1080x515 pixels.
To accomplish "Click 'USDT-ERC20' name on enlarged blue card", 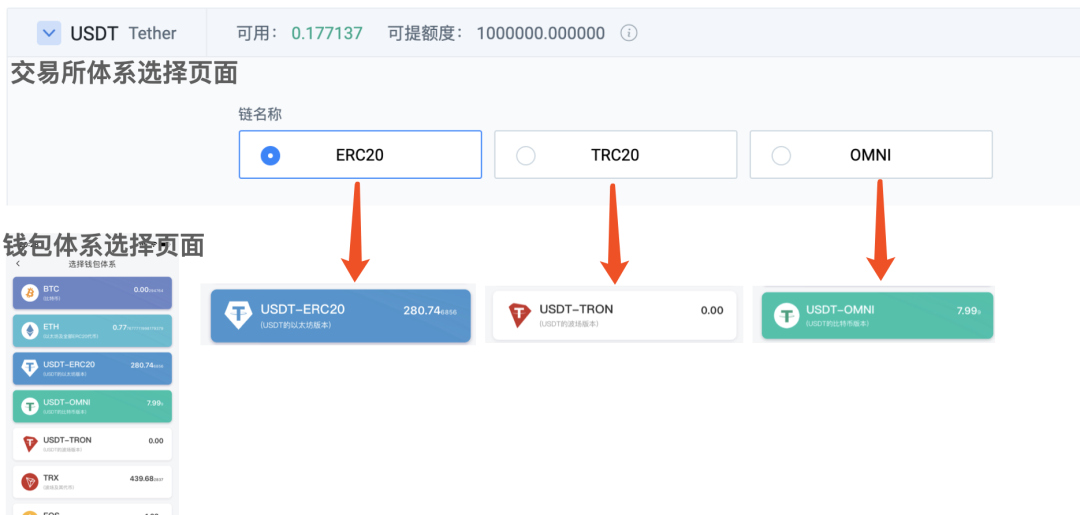I will click(302, 309).
